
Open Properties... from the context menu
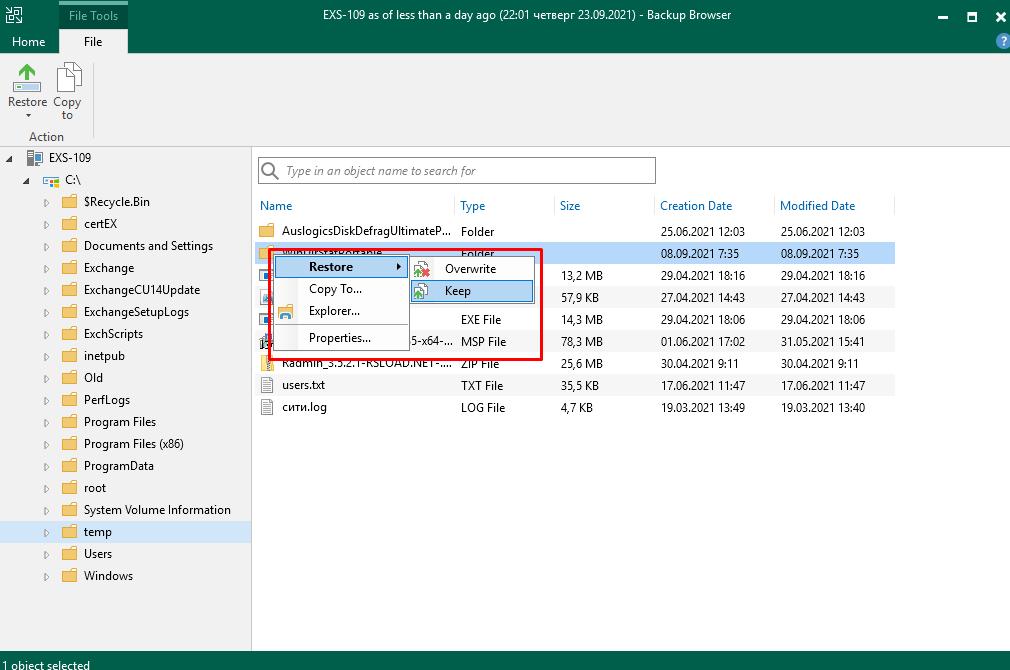[x=339, y=338]
